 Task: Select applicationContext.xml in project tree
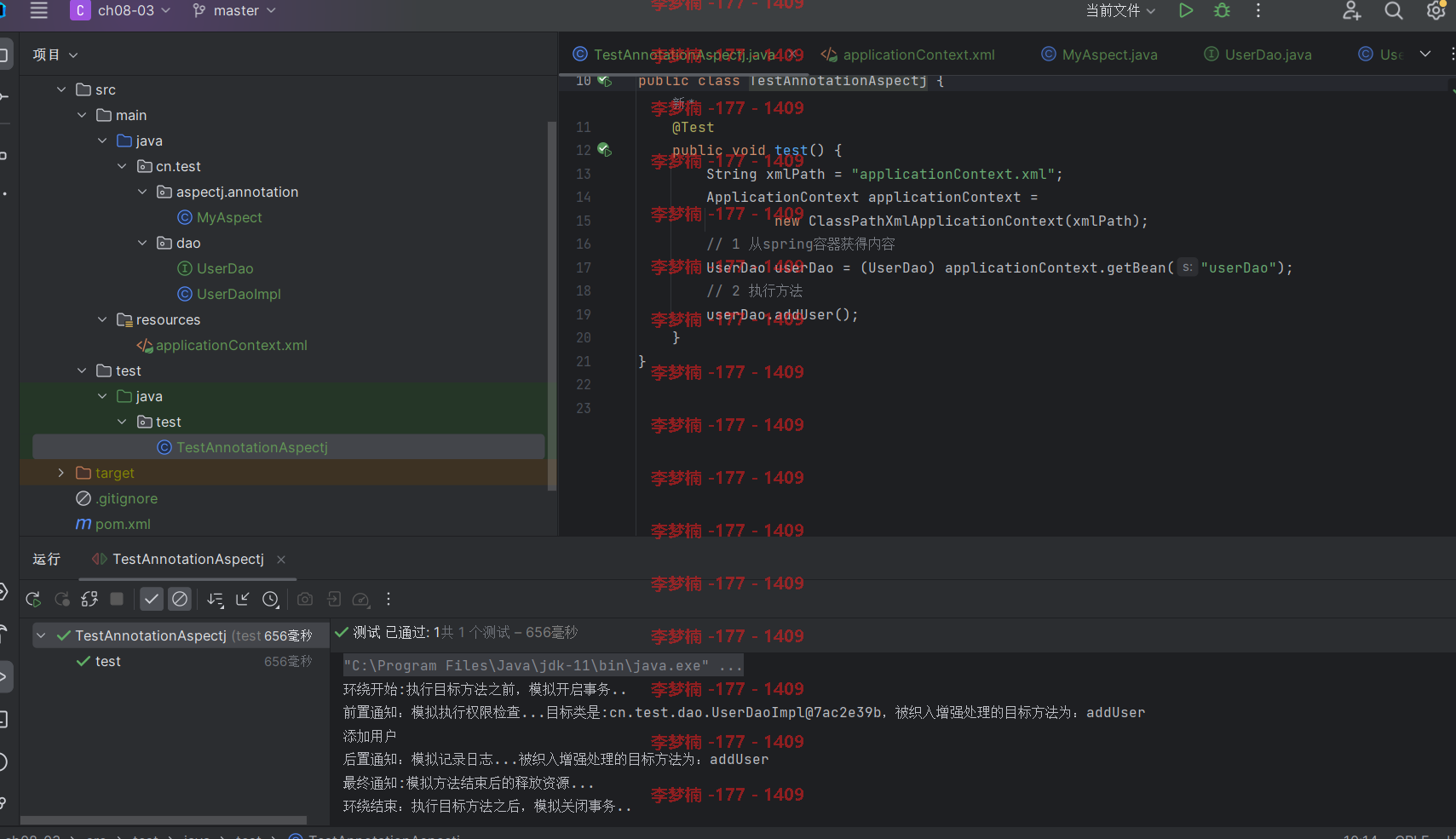222,345
